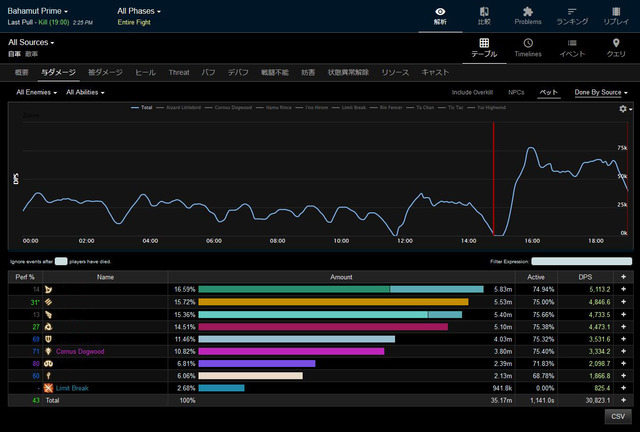Click the job icon in the 15.72% row
The width and height of the screenshot is (640, 432).
point(49,302)
